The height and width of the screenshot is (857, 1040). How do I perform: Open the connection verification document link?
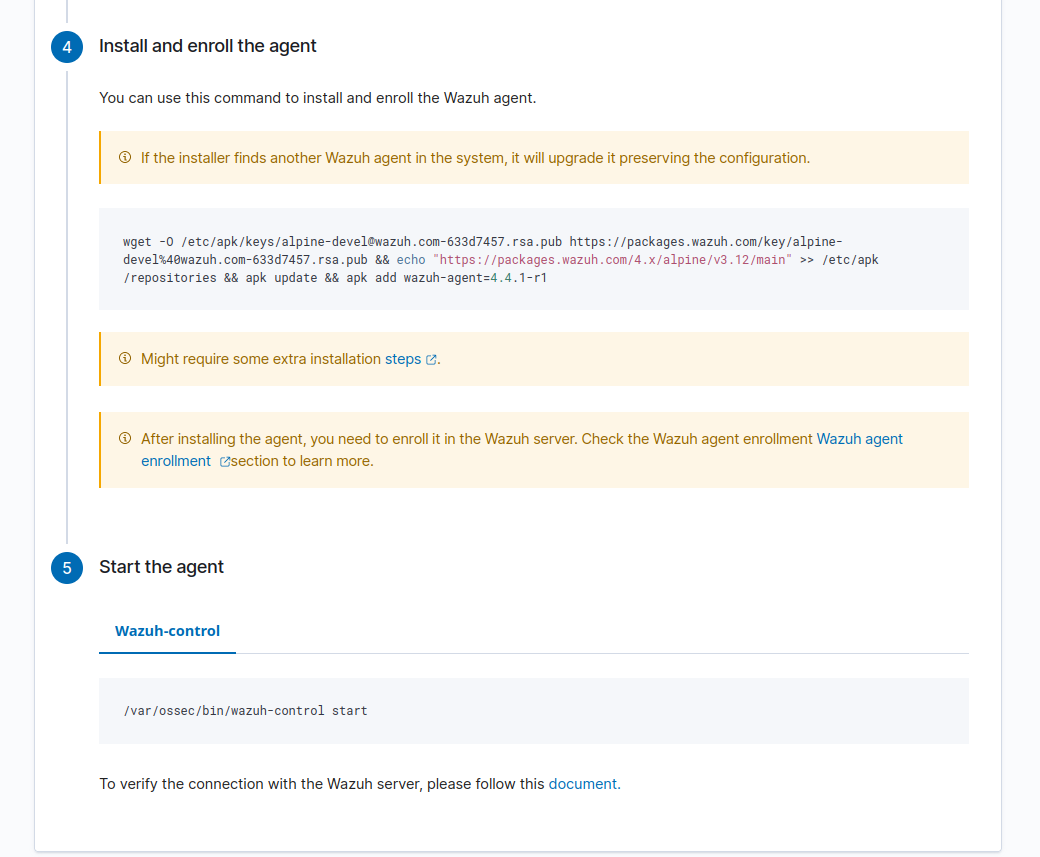click(x=584, y=783)
